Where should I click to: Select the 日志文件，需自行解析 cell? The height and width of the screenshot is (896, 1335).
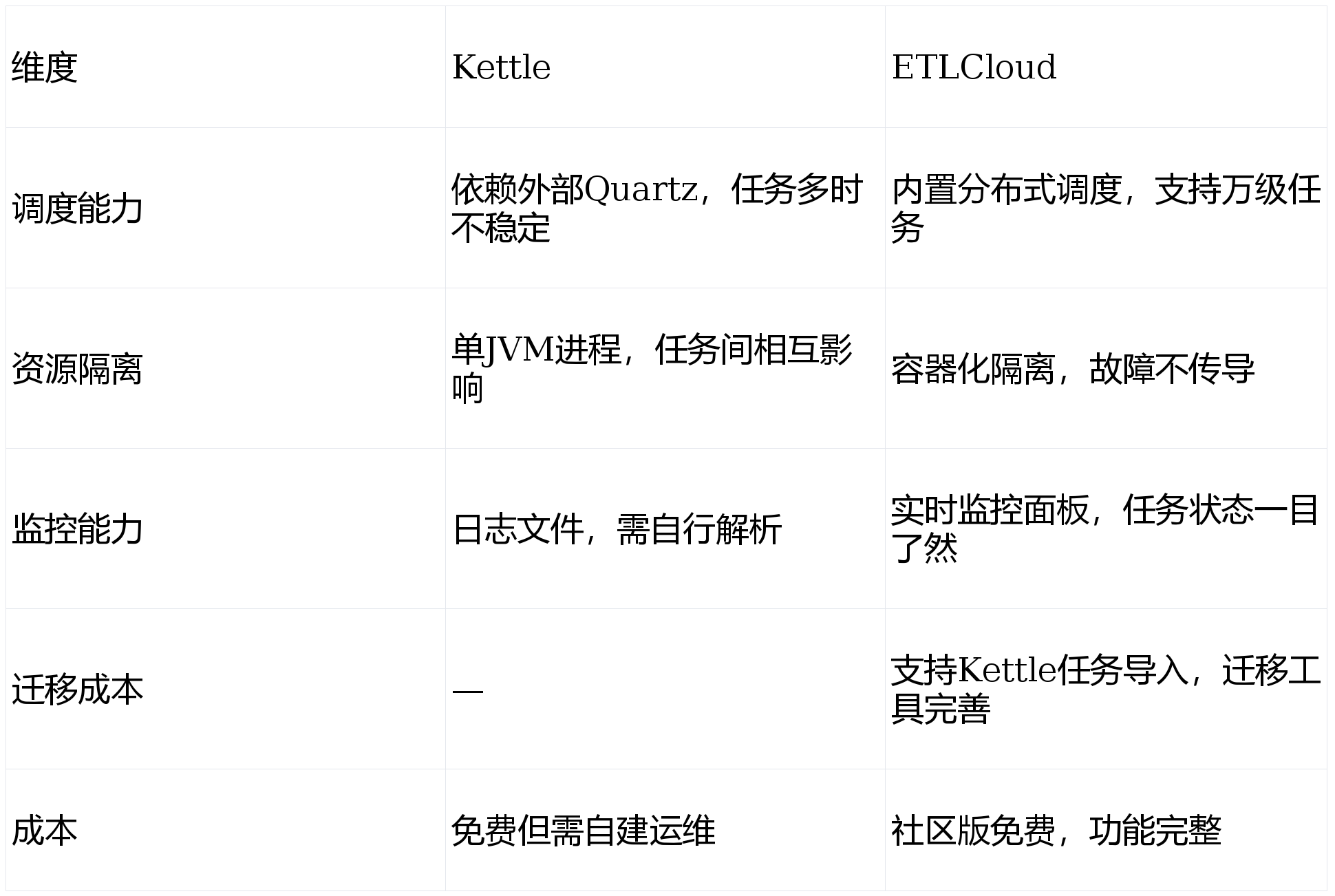[x=665, y=529]
